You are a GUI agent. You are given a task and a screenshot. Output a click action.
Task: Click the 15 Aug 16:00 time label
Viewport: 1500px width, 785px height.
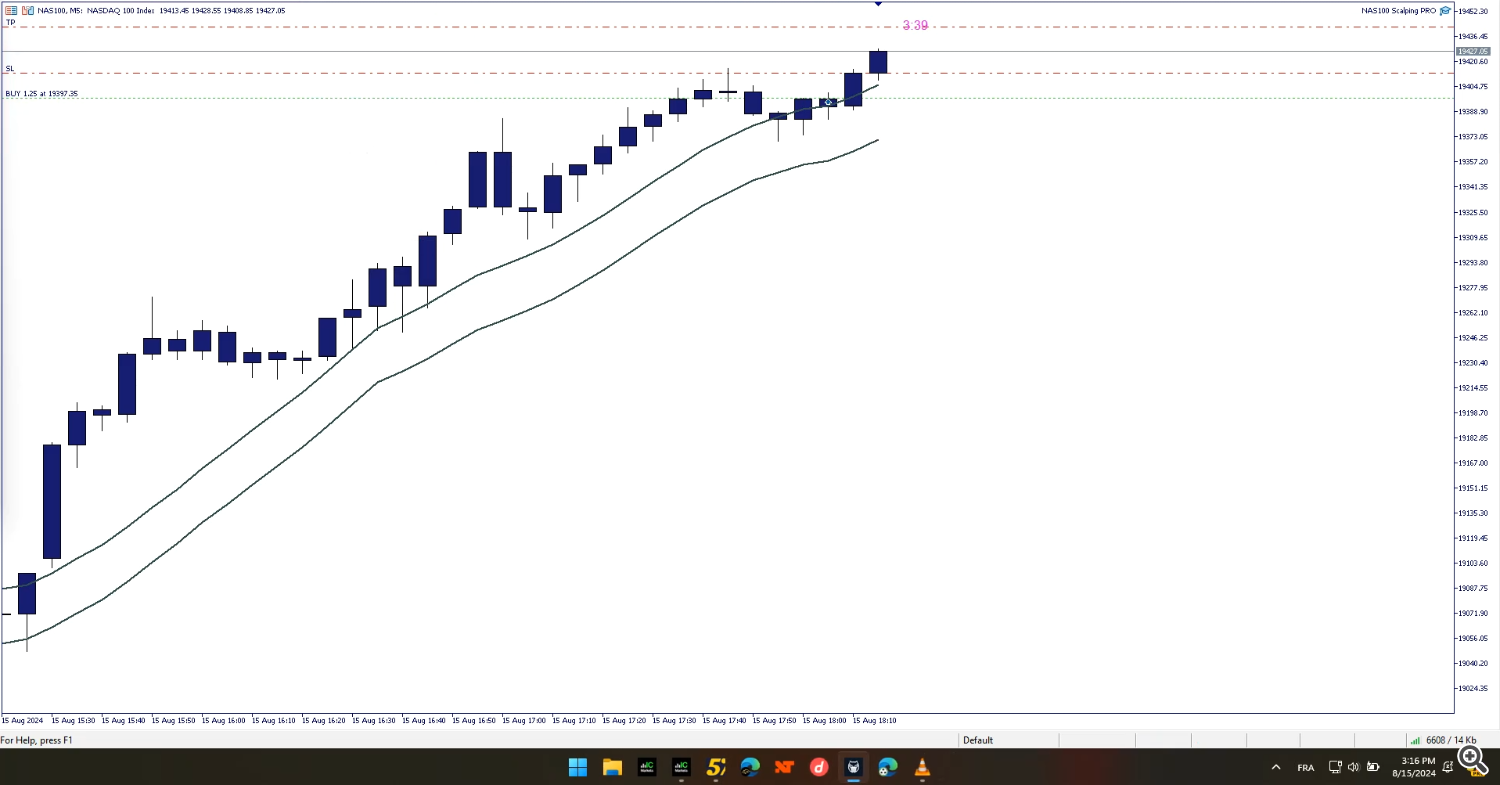pos(223,720)
